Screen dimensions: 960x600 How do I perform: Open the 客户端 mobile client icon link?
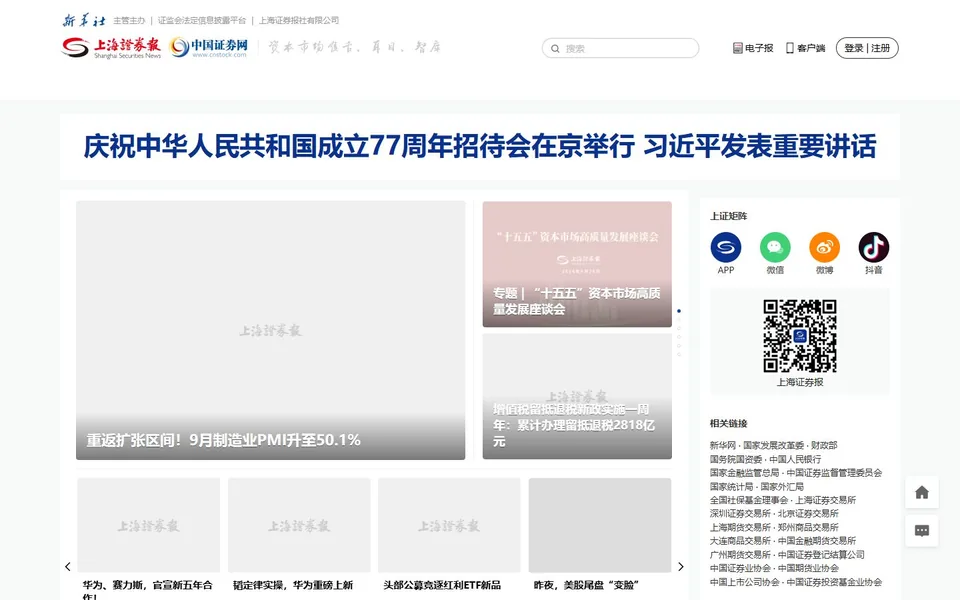click(805, 48)
